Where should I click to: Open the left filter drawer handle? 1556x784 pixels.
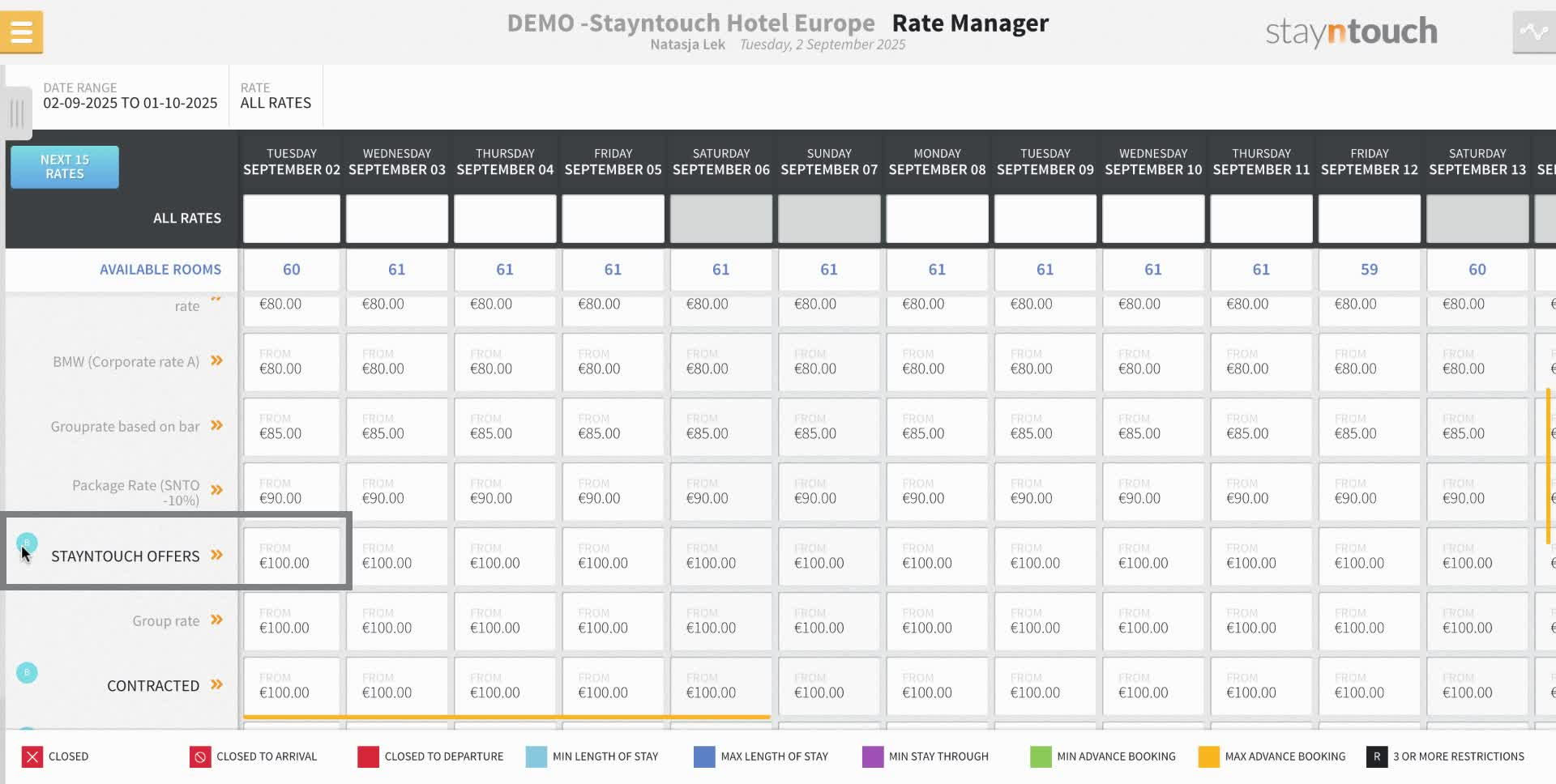(x=16, y=113)
